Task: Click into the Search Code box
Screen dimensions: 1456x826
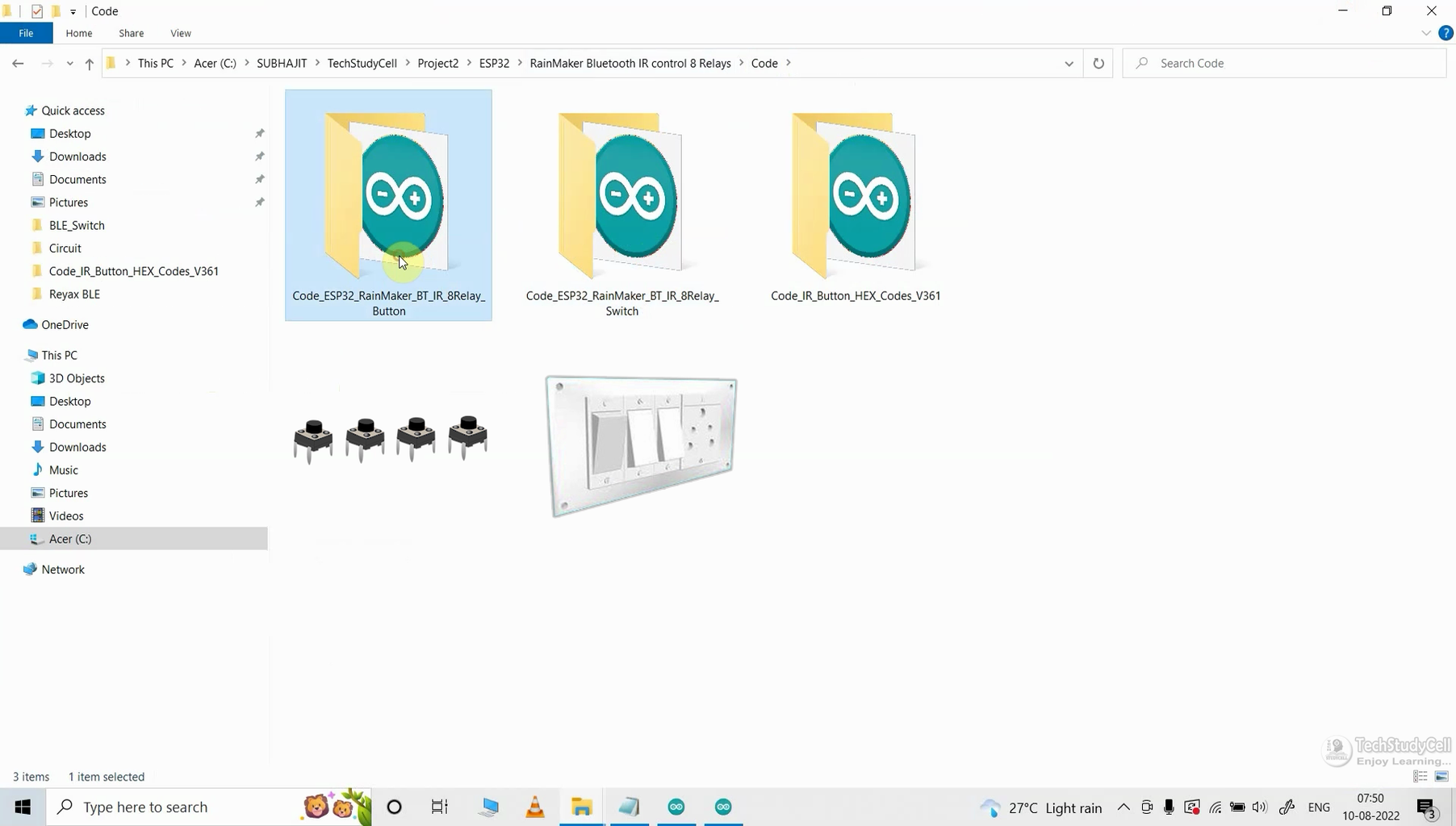Action: pyautogui.click(x=1283, y=63)
